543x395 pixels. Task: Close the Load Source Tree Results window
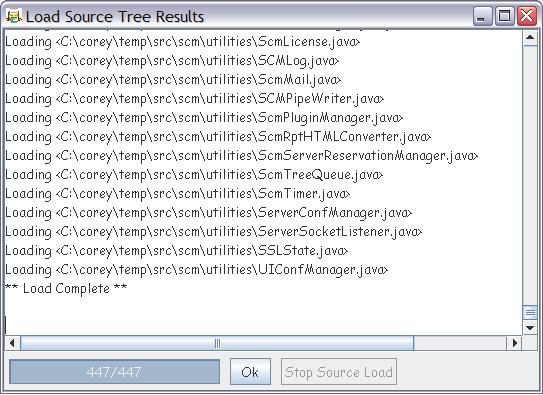coord(527,16)
